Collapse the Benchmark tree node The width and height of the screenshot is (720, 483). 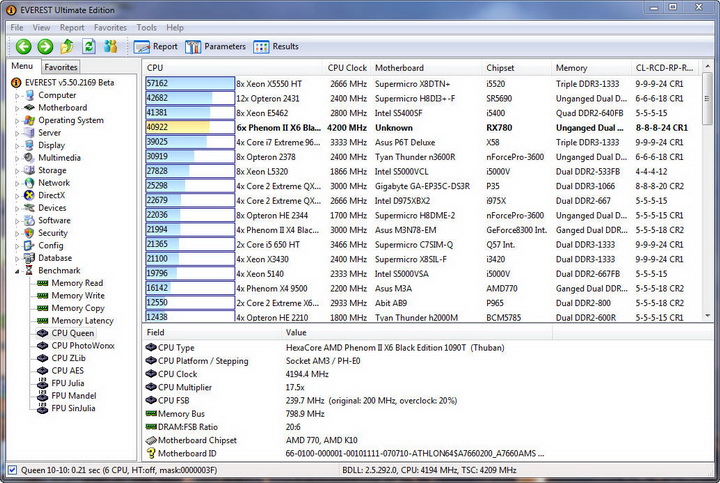[17, 271]
